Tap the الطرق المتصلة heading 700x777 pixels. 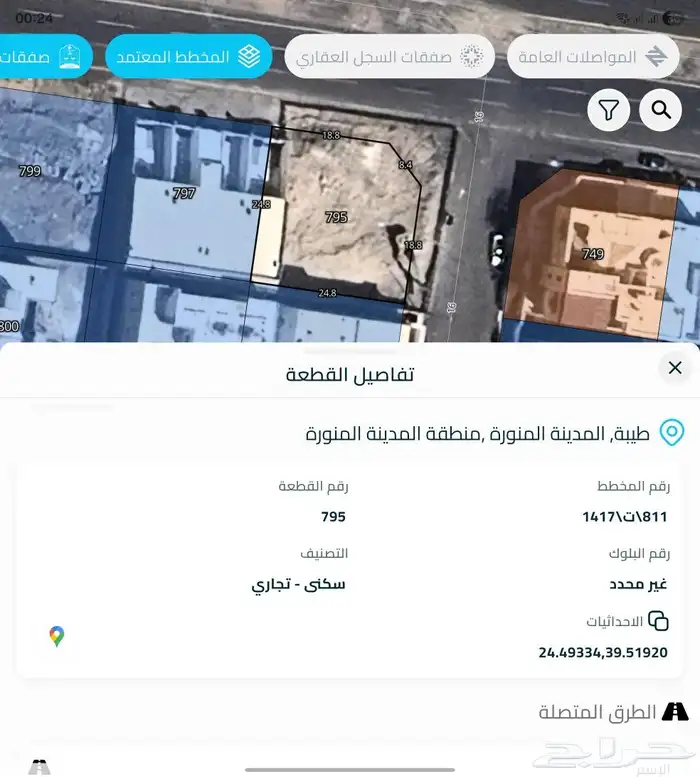click(x=597, y=712)
